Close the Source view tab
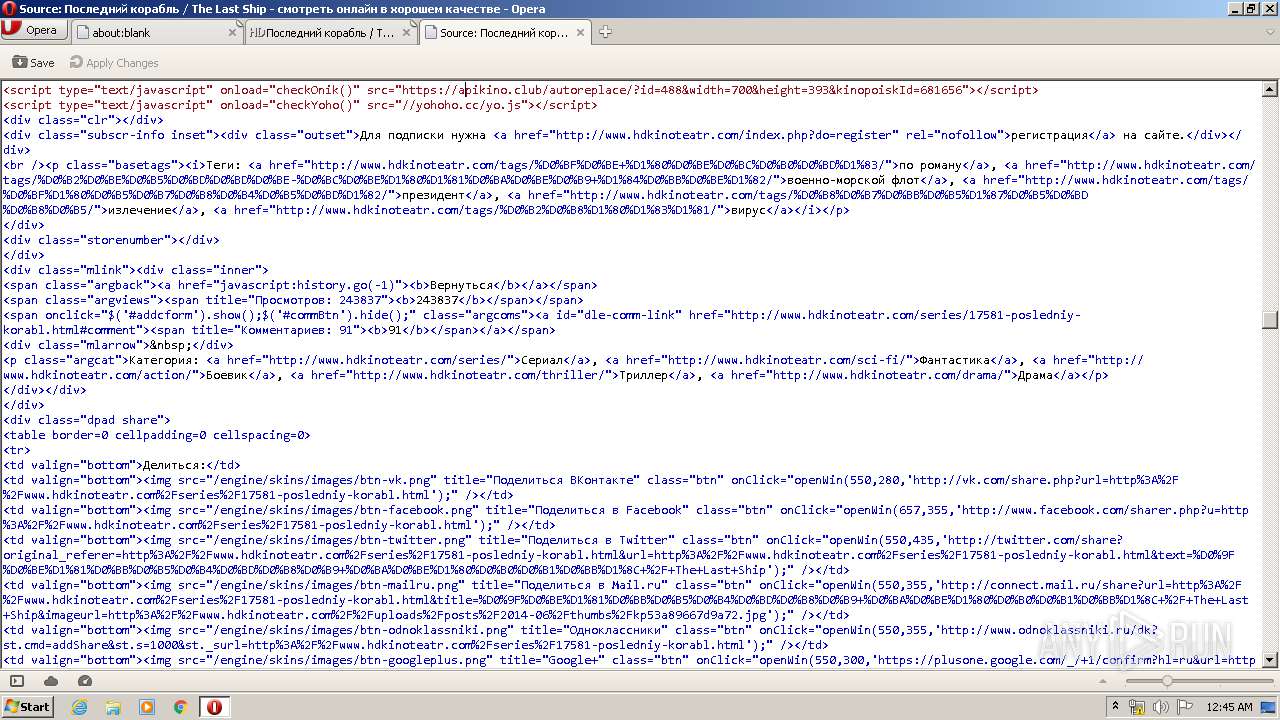Screen dimensions: 1280x720 point(579,32)
